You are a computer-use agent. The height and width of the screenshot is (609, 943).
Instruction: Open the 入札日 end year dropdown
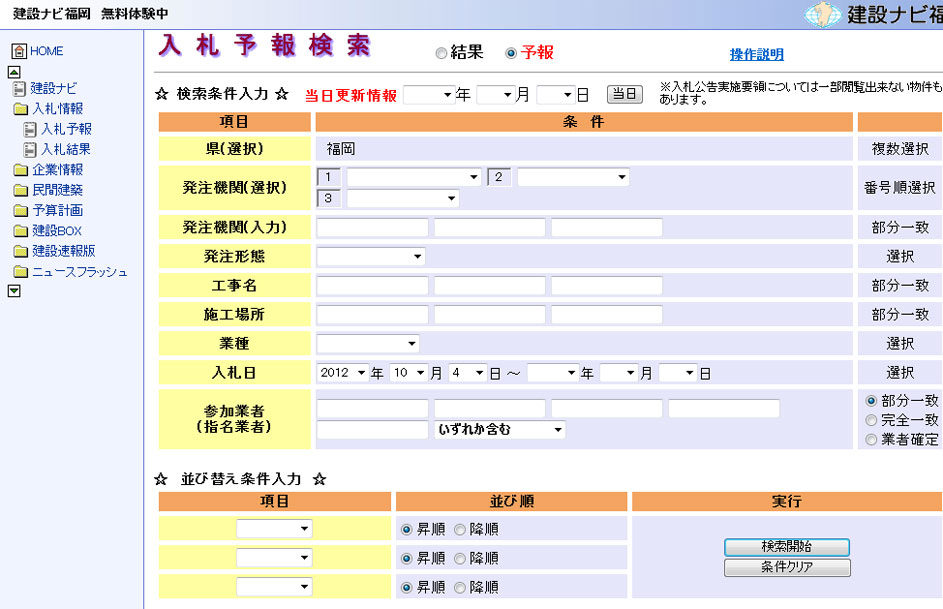click(553, 373)
